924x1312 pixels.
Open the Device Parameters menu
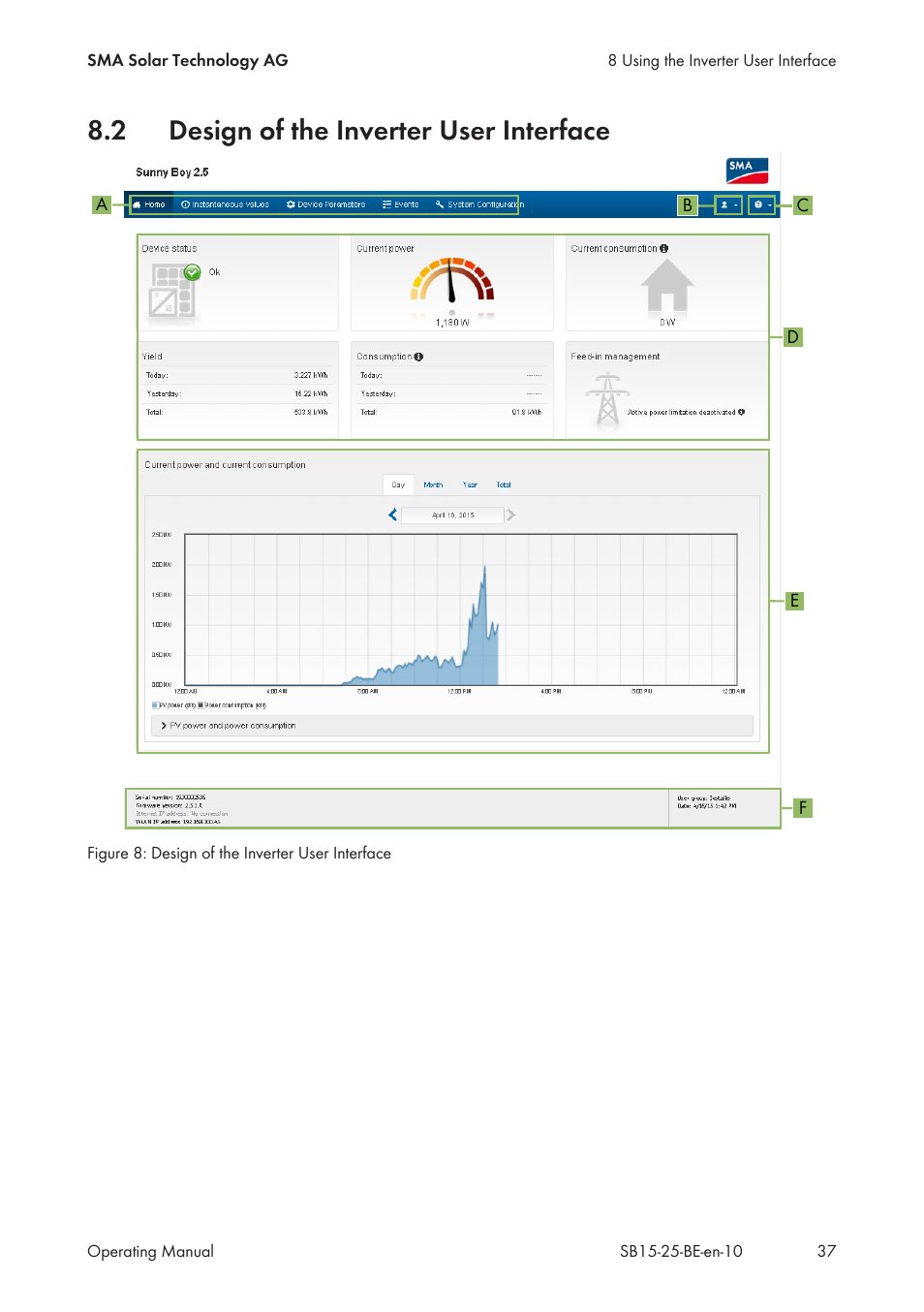click(x=325, y=204)
